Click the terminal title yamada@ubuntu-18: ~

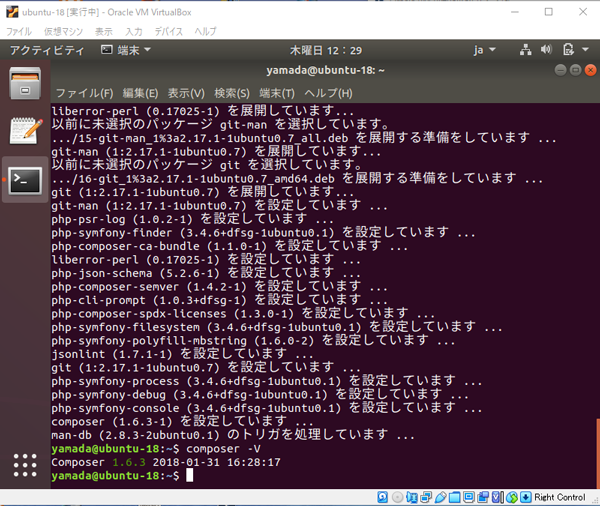pyautogui.click(x=325, y=70)
